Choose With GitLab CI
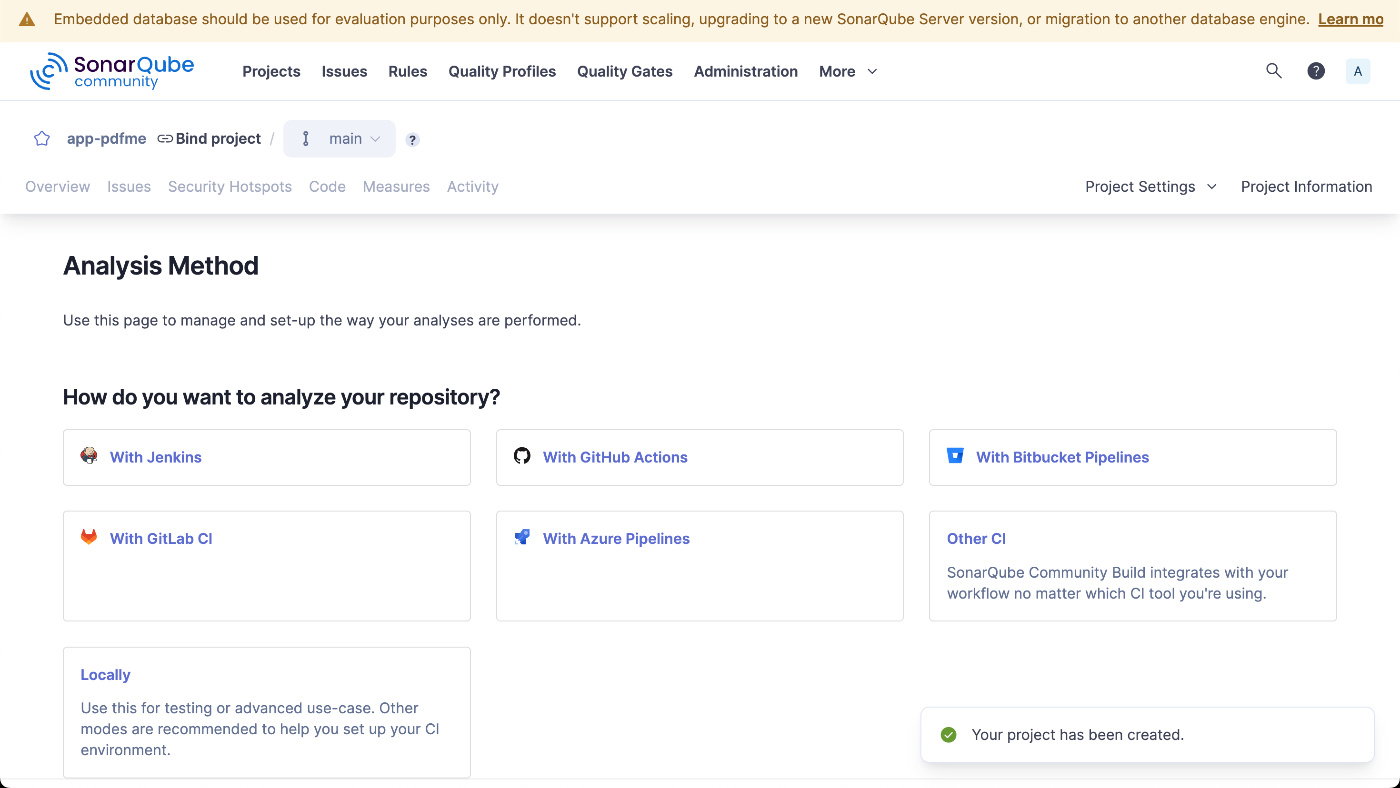 (x=267, y=566)
